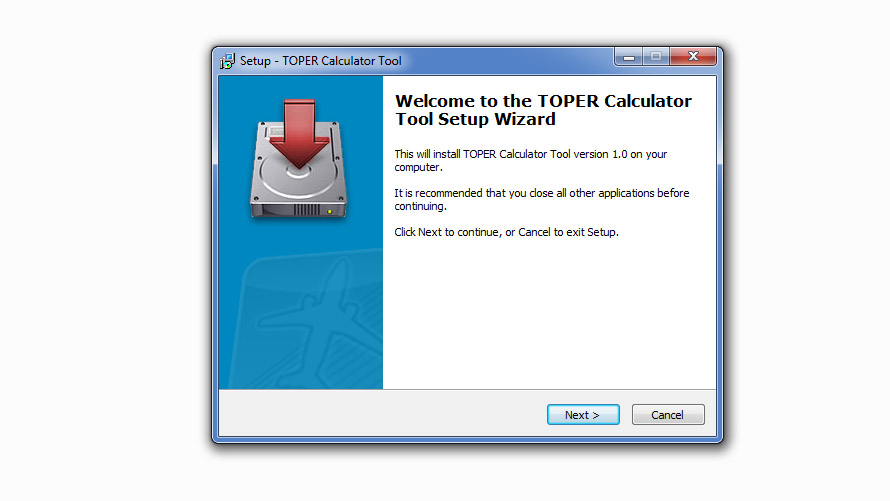Minimize the setup window
The width and height of the screenshot is (890, 501).
click(628, 56)
